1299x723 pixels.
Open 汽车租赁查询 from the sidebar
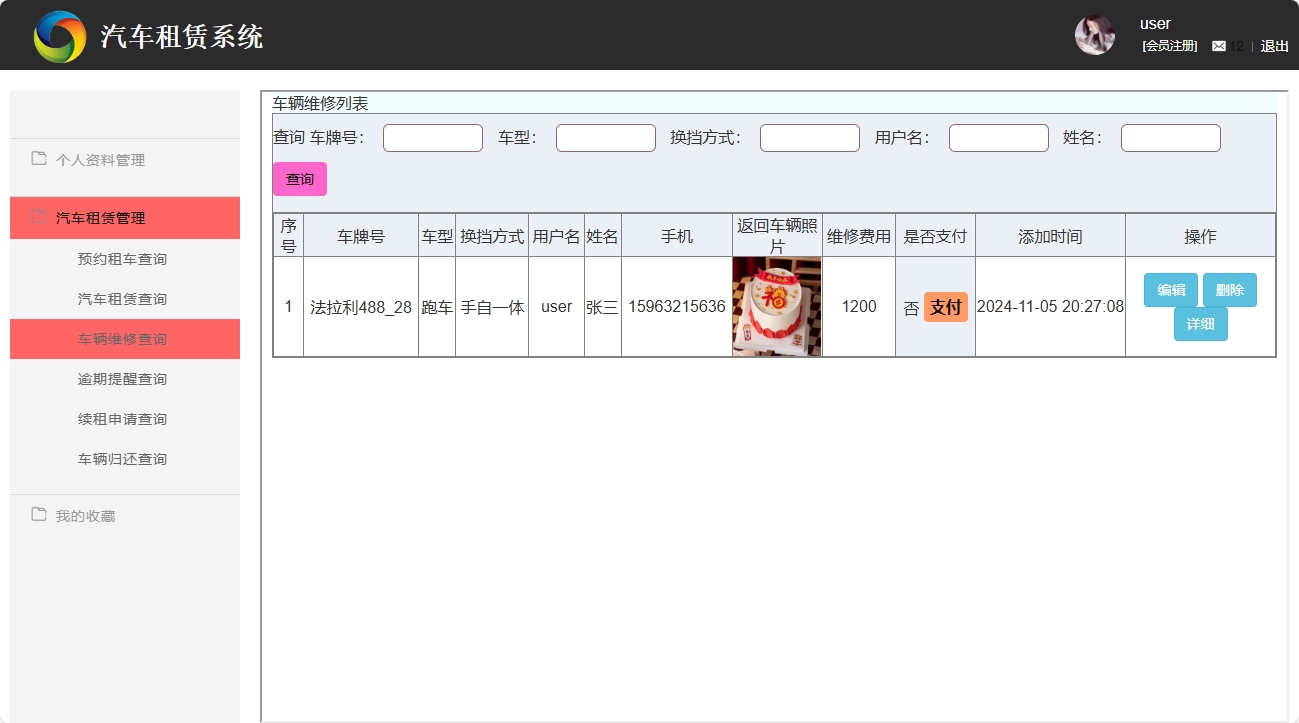click(125, 298)
